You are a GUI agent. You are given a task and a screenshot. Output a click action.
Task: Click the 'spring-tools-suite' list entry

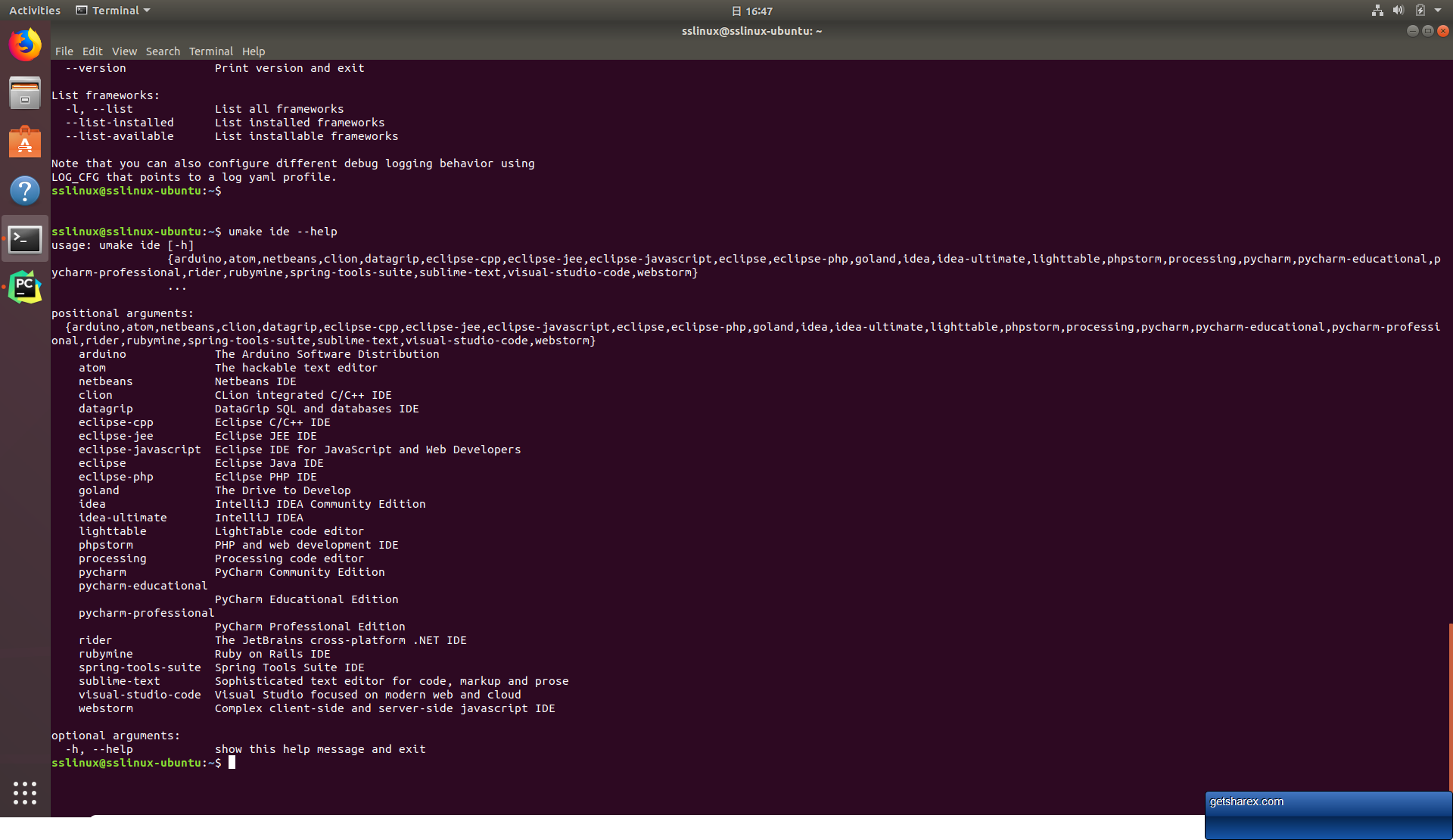coord(139,667)
